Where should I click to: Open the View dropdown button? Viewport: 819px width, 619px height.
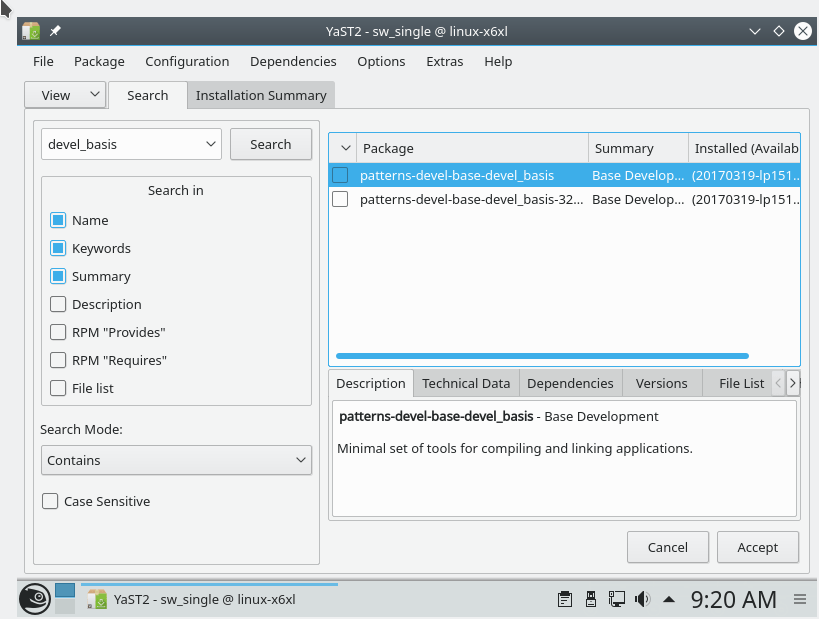[65, 95]
